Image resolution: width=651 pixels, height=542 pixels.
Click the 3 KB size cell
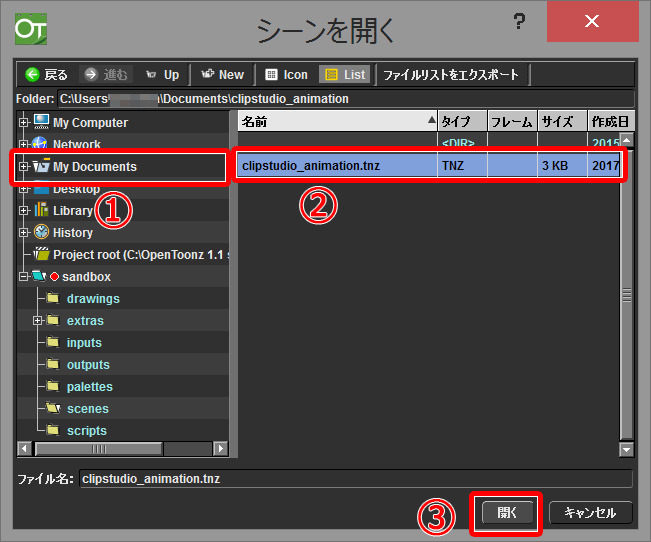562,166
